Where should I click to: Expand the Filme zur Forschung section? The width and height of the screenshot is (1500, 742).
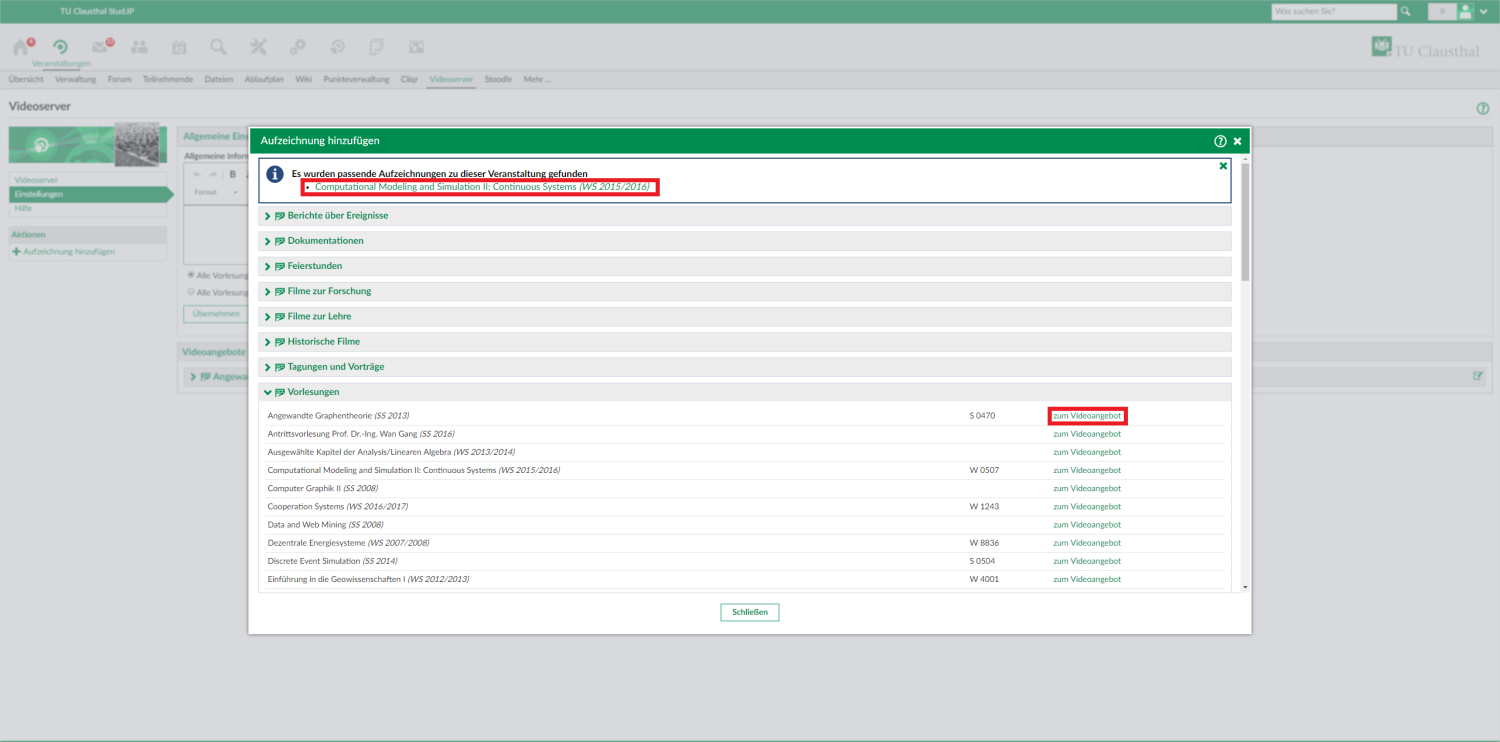tap(329, 291)
